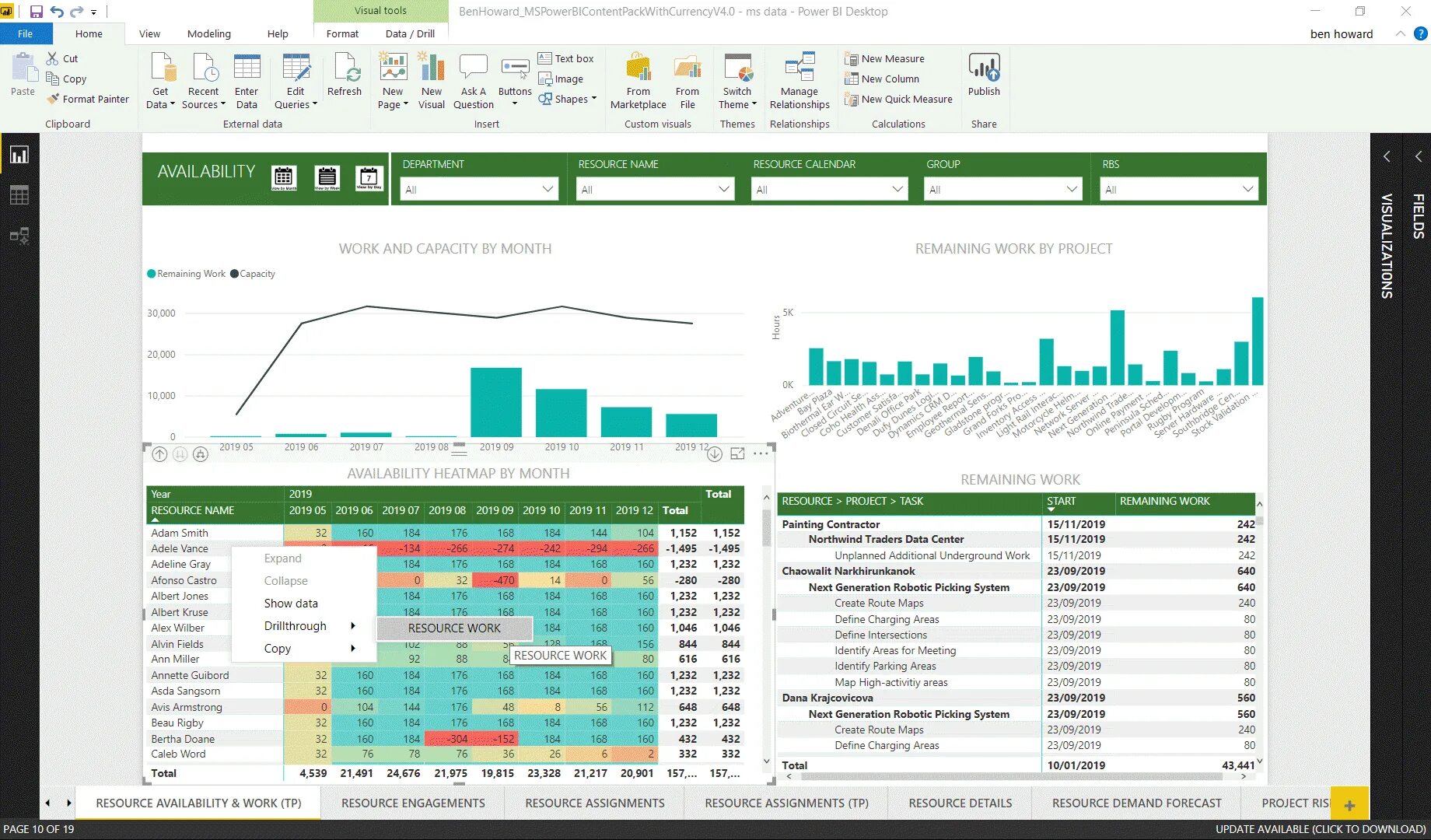Turn on drill down mode arrow
The image size is (1431, 840).
click(715, 454)
